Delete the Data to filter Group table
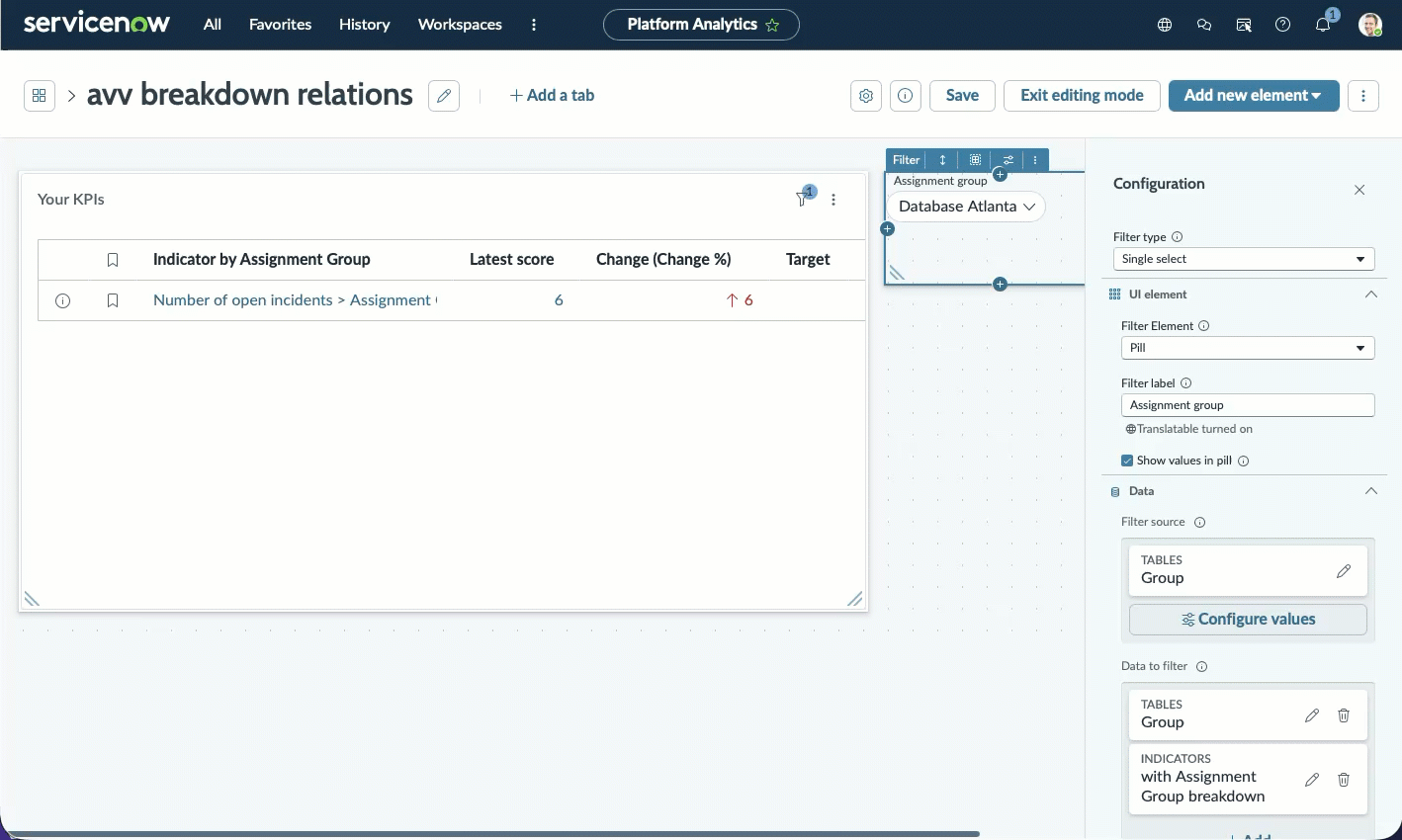Viewport: 1402px width, 840px height. click(x=1344, y=715)
